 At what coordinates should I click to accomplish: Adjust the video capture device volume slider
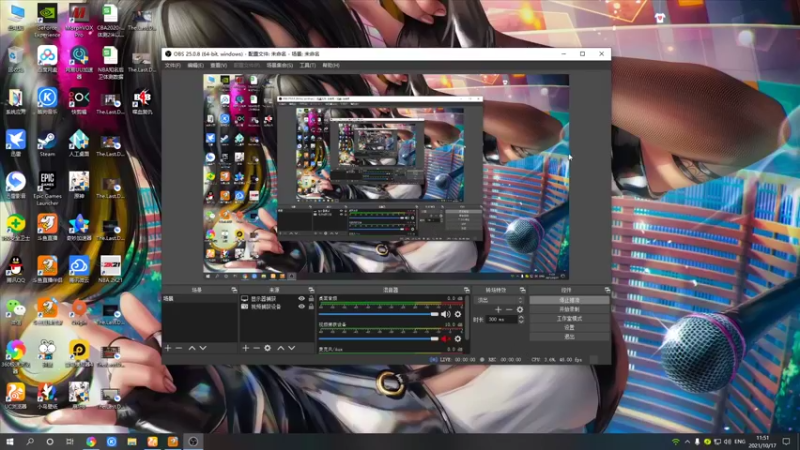coord(379,339)
